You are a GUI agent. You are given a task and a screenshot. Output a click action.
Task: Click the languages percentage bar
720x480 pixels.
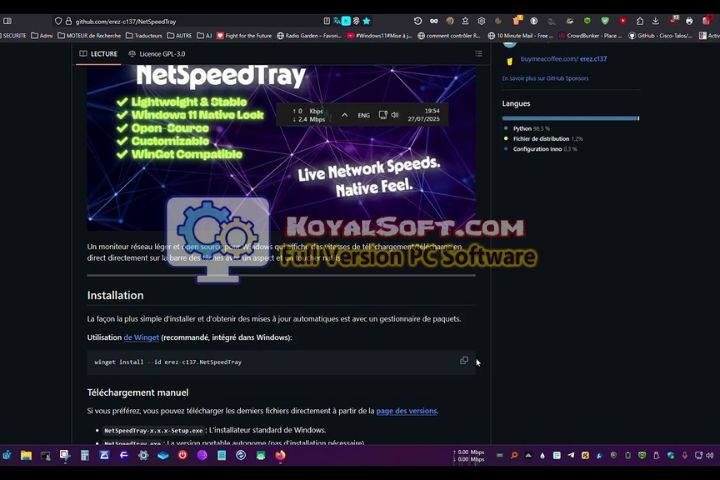pyautogui.click(x=570, y=119)
